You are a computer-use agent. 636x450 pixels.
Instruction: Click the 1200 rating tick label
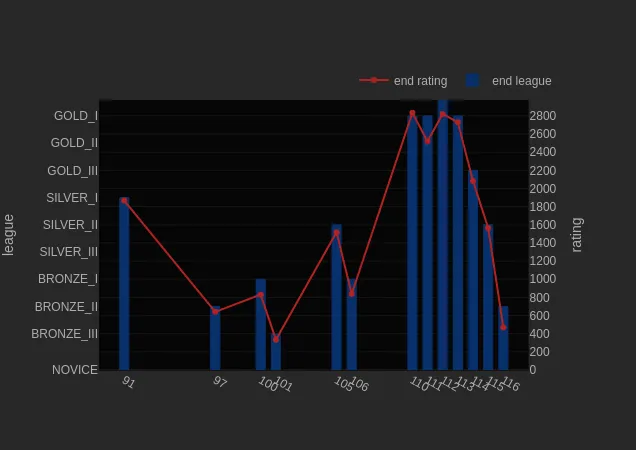pyautogui.click(x=543, y=261)
